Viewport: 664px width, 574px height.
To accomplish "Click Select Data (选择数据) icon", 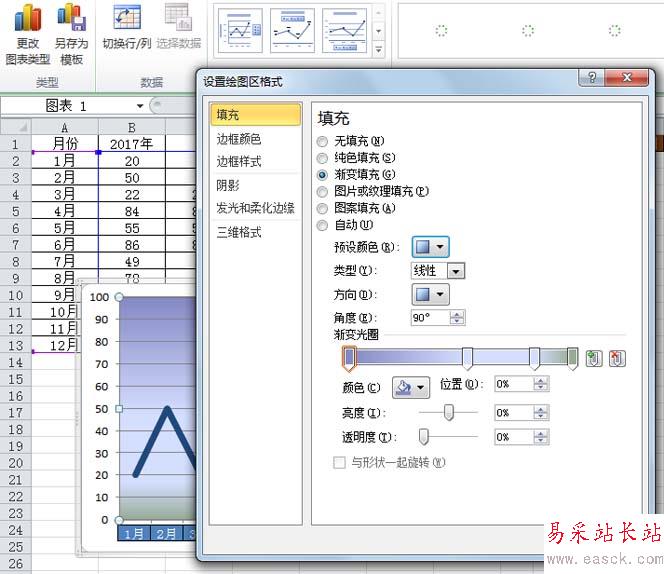I will pyautogui.click(x=178, y=18).
